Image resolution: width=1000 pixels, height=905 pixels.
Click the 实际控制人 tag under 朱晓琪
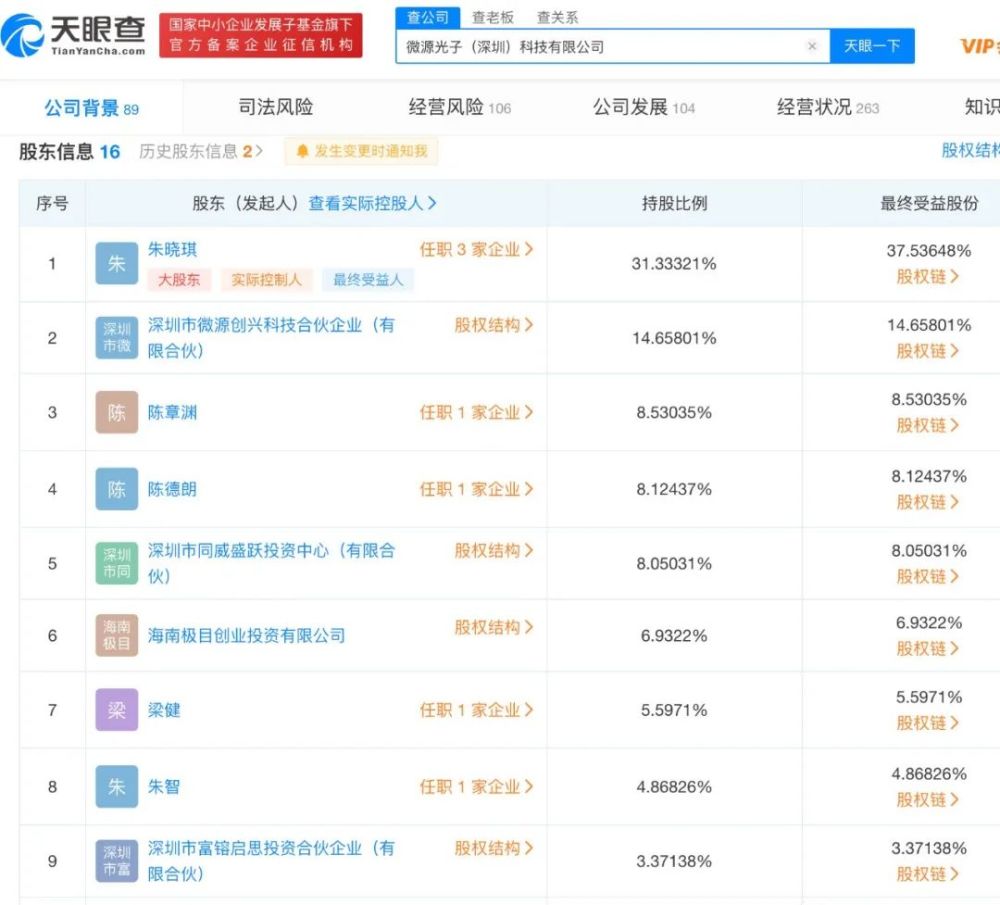[x=267, y=280]
